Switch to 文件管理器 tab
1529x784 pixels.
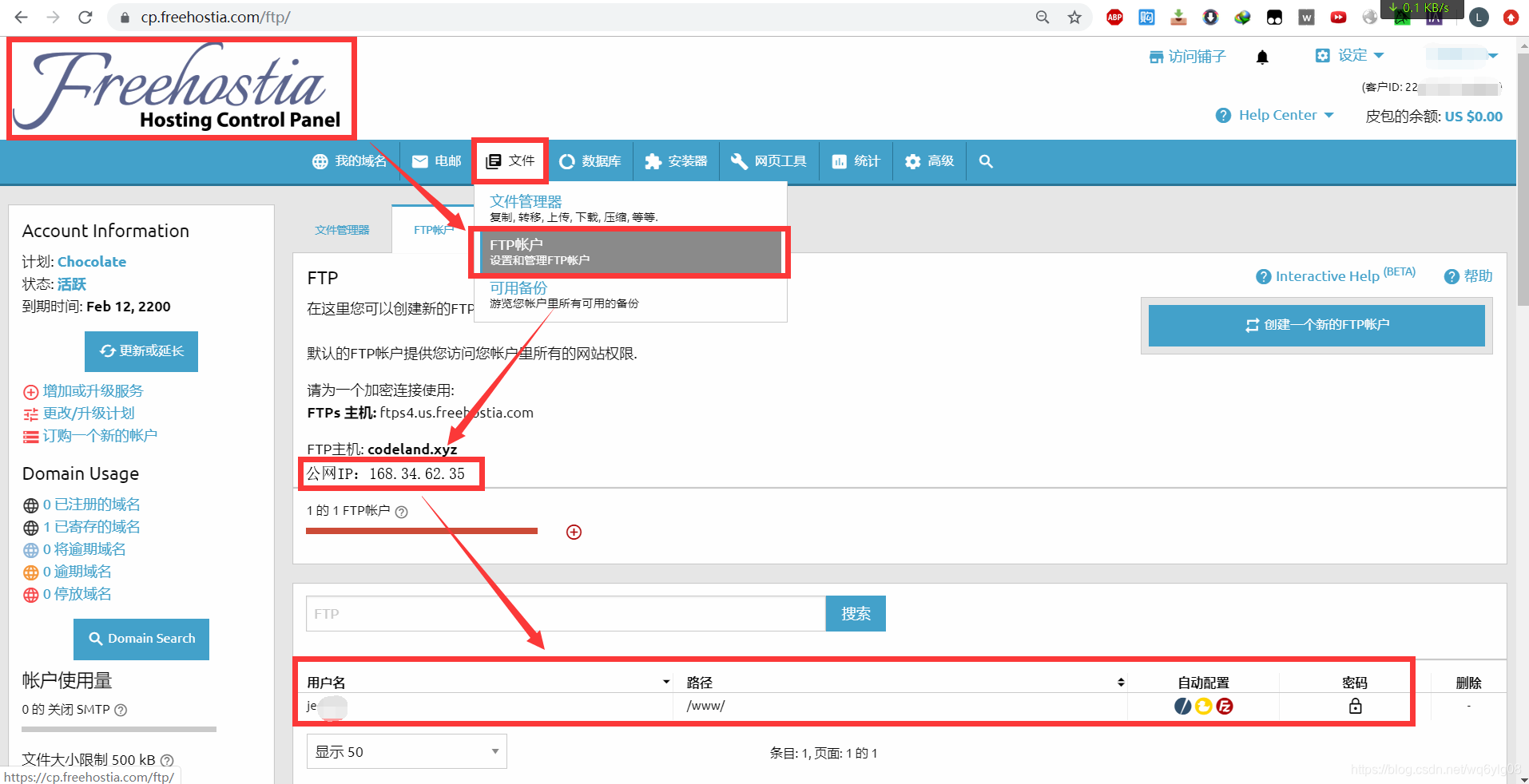click(342, 230)
